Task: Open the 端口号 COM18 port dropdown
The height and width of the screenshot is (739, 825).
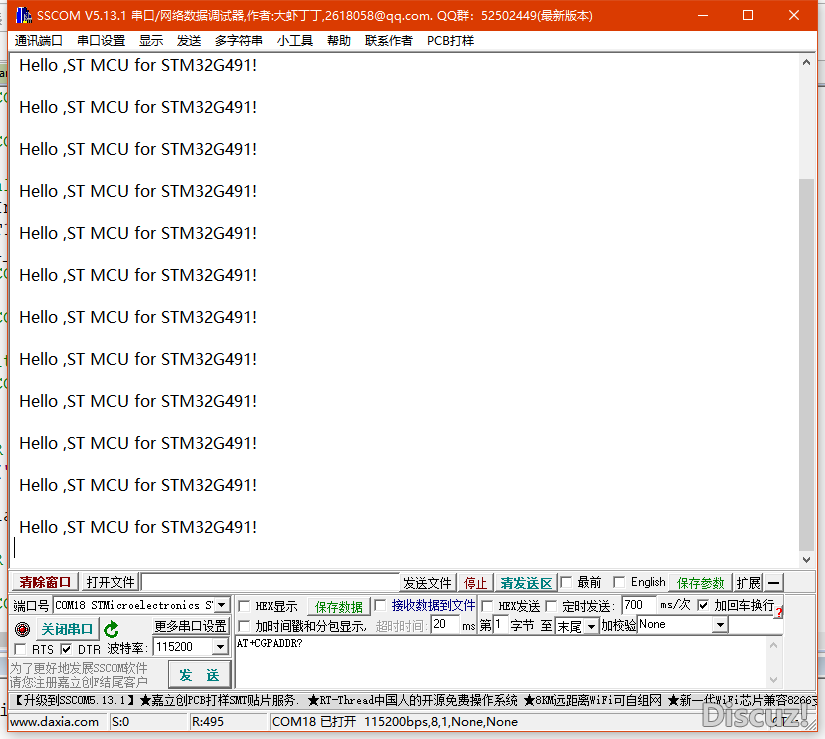Action: coord(222,605)
